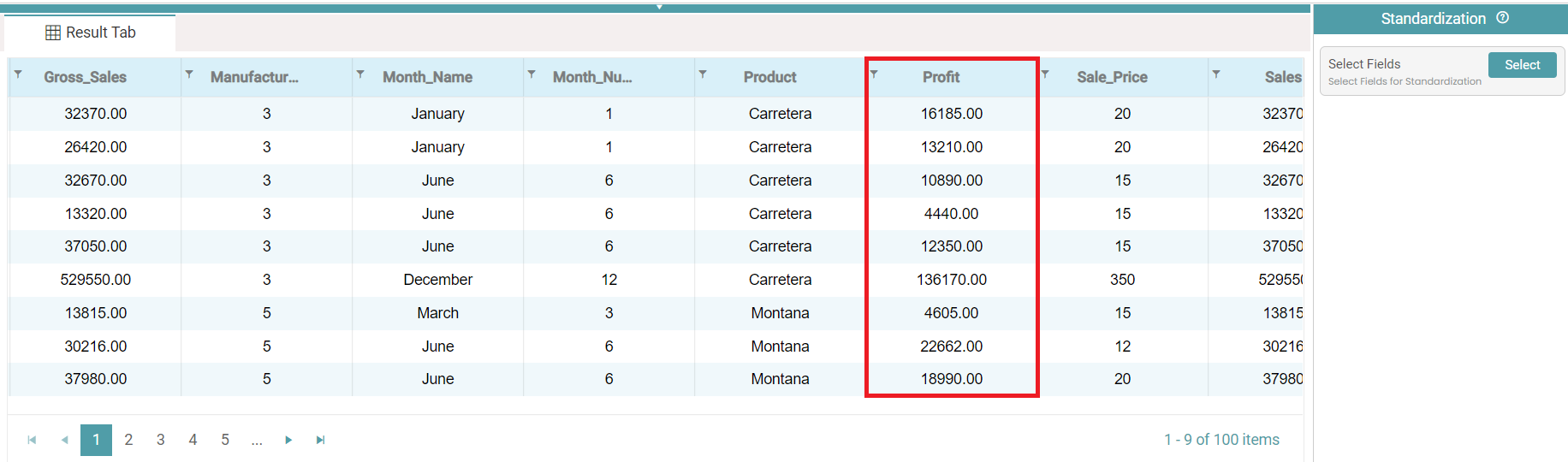The image size is (1568, 462).
Task: Open the filter icon on Profit column
Action: coord(874,74)
